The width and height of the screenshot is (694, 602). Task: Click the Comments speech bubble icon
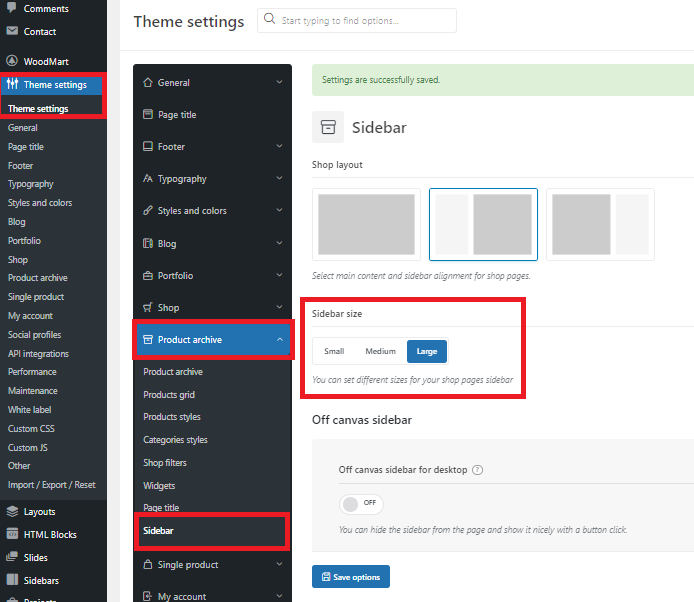[12, 8]
